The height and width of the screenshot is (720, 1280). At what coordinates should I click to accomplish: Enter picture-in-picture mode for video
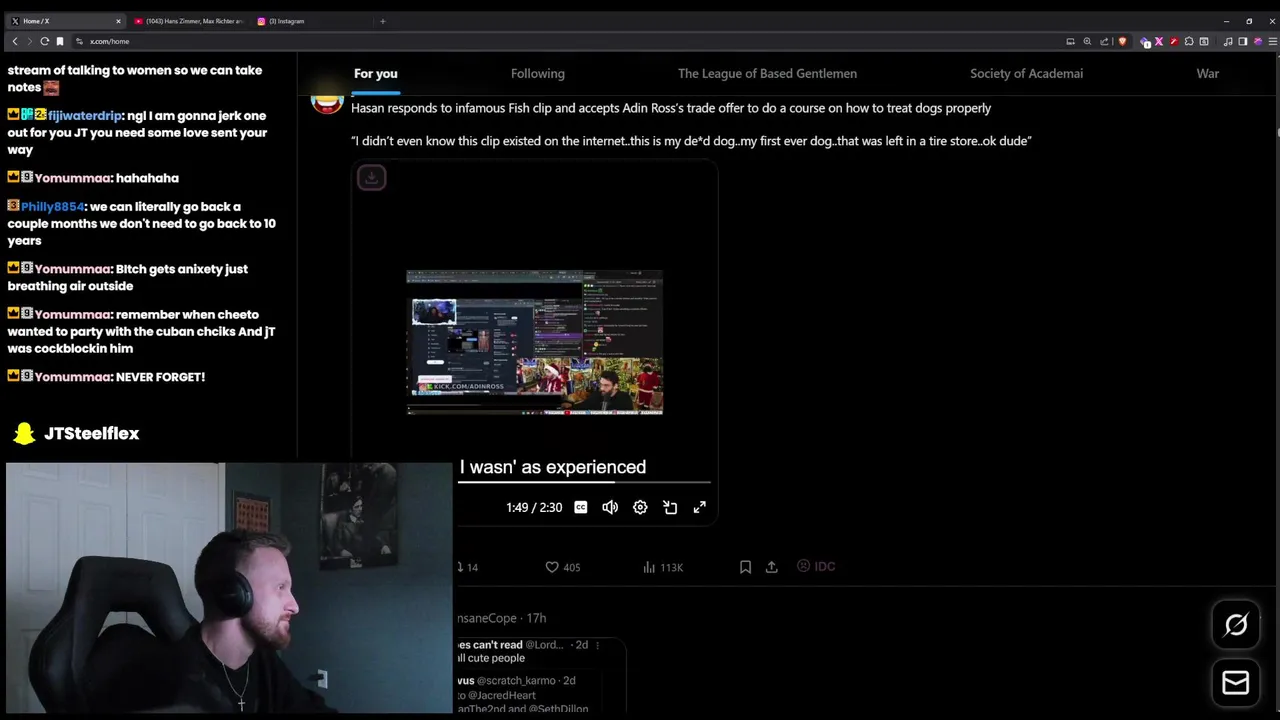point(670,507)
